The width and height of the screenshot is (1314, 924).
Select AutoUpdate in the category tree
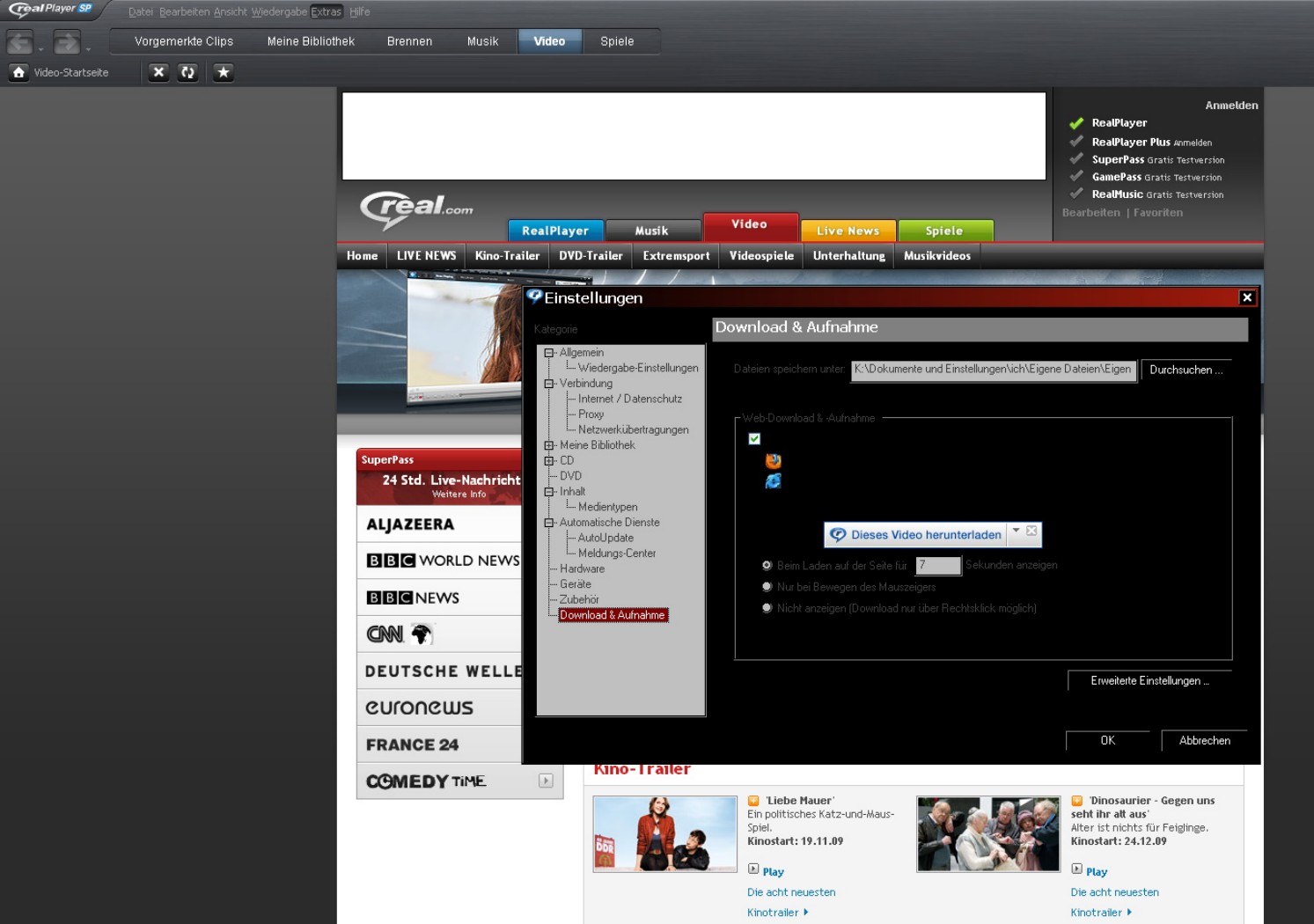pyautogui.click(x=606, y=538)
